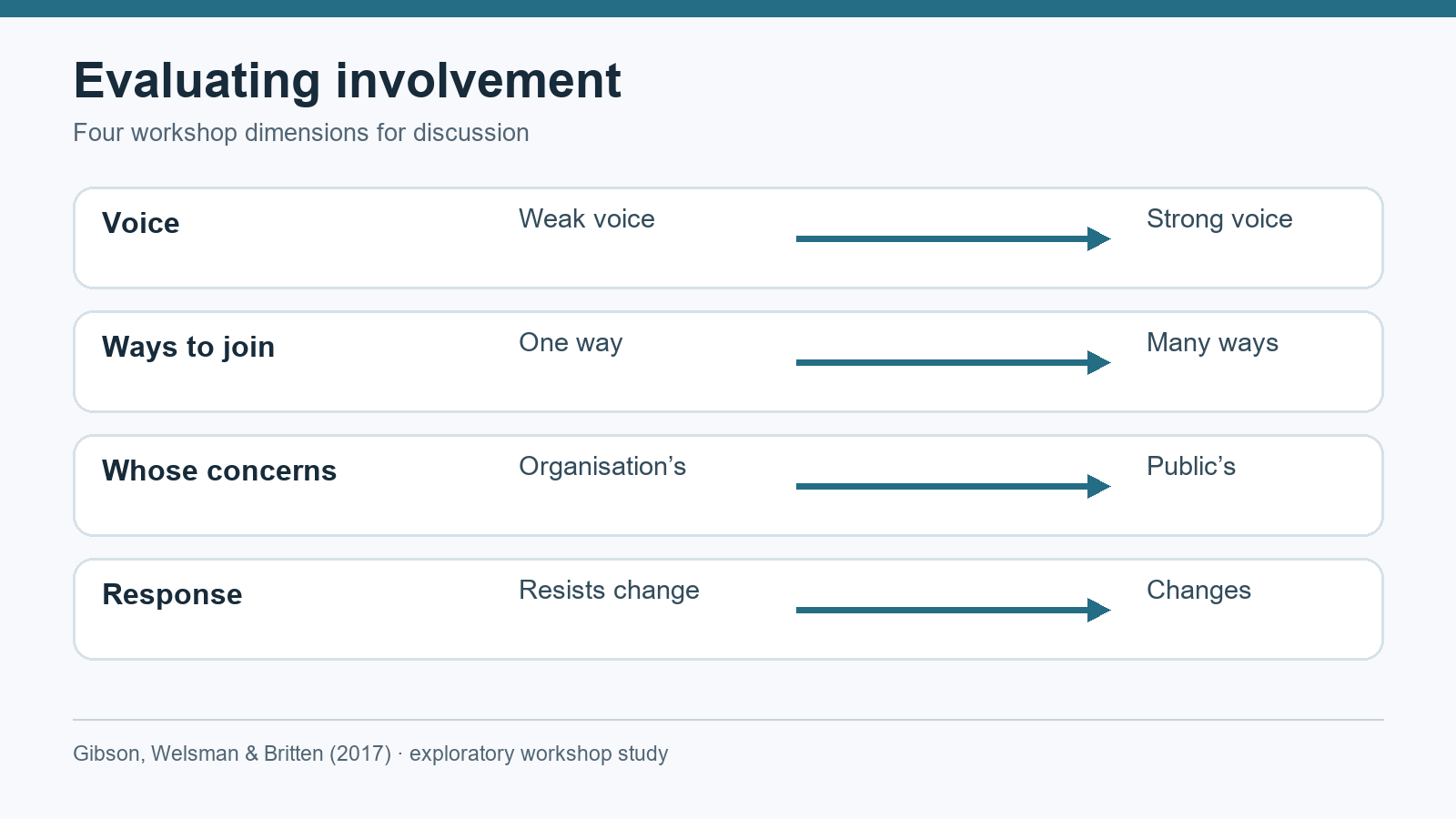Select the arrow in the Voice row
The width and height of the screenshot is (1456, 819).
(x=953, y=238)
